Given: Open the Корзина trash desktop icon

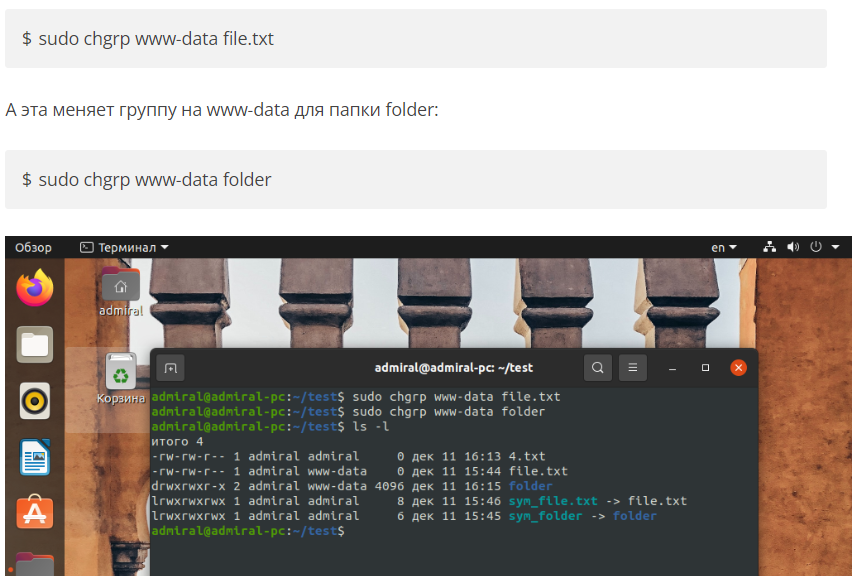Looking at the screenshot, I should [x=121, y=379].
